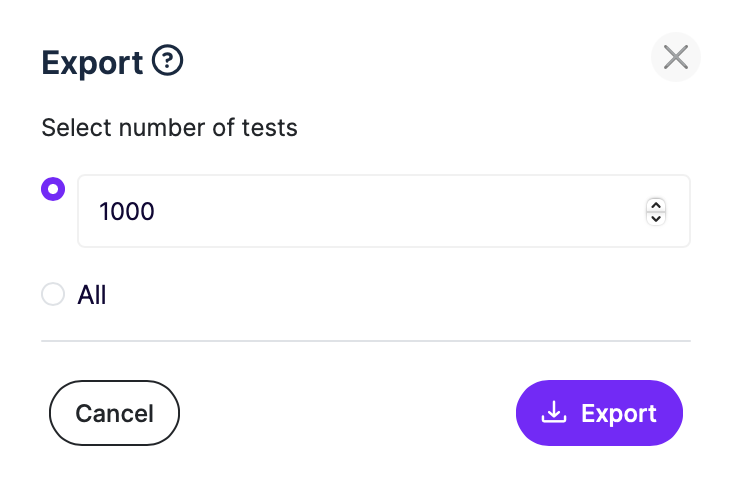Select the Cancel outlined pill button

tap(114, 413)
